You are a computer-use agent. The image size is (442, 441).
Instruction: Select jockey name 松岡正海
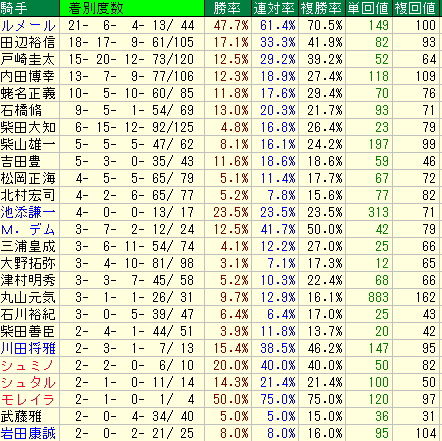[28, 179]
